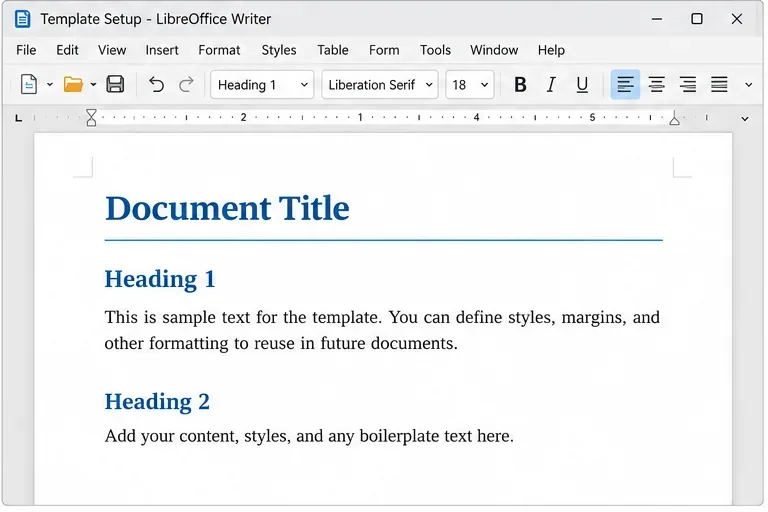Open the Tools menu
Viewport: 768px width, 512px height.
(x=435, y=50)
